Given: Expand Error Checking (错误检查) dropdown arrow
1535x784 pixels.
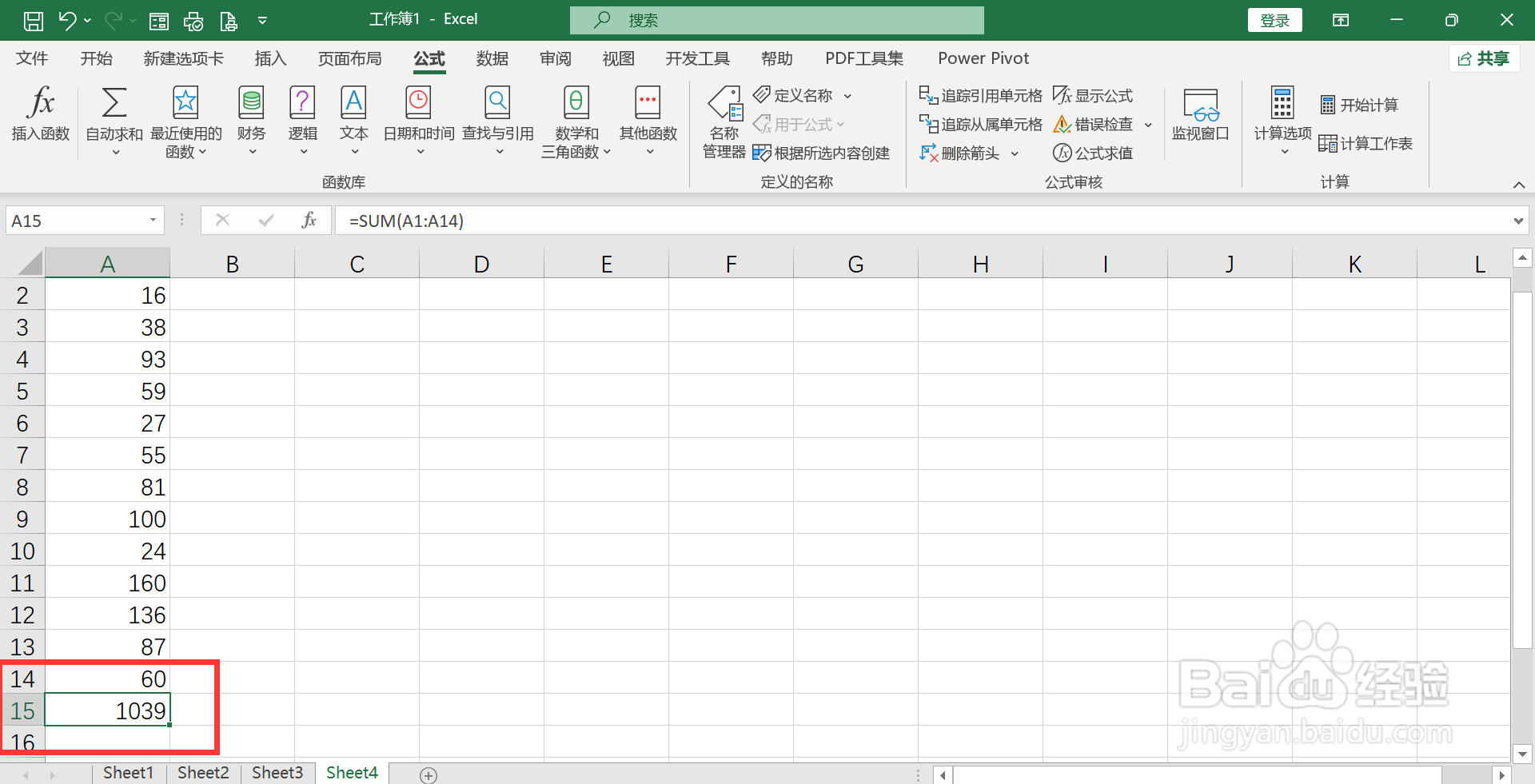Looking at the screenshot, I should (x=1148, y=125).
